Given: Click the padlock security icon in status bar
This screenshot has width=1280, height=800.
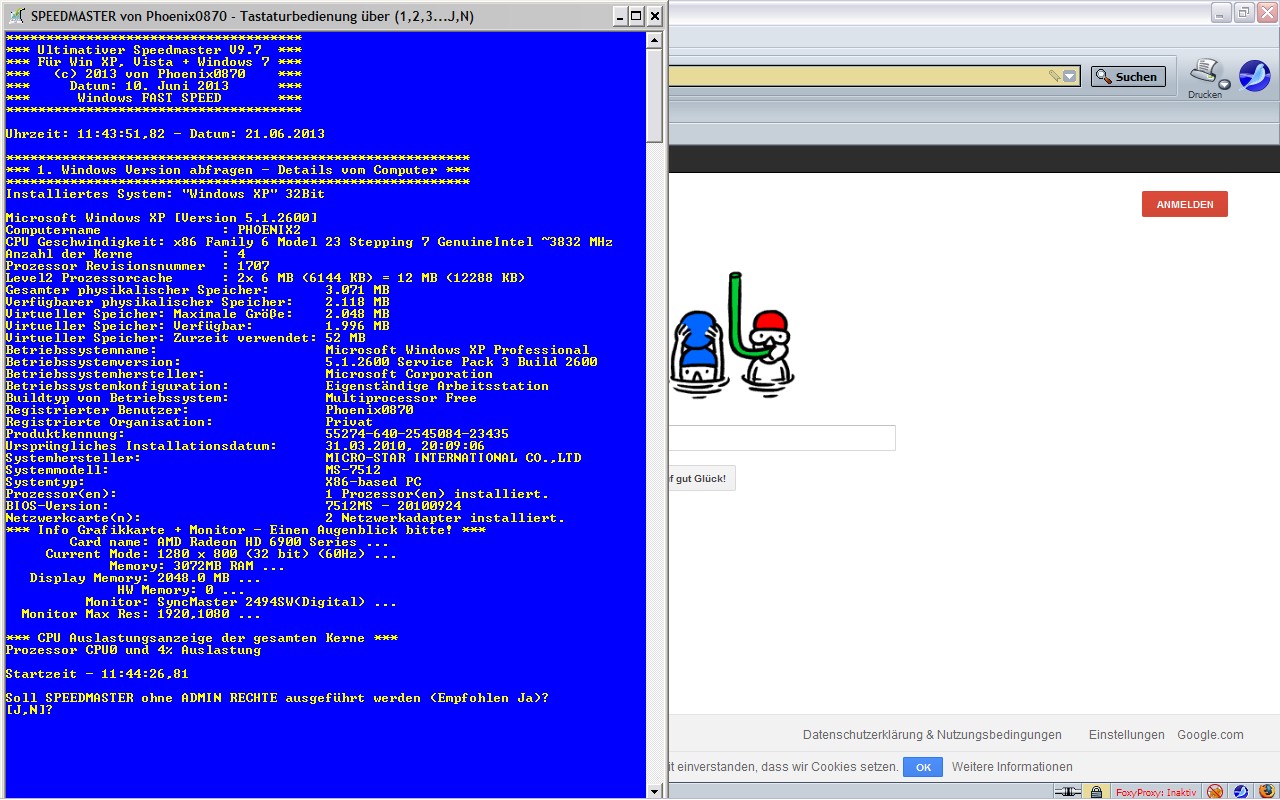Looking at the screenshot, I should (x=1097, y=791).
